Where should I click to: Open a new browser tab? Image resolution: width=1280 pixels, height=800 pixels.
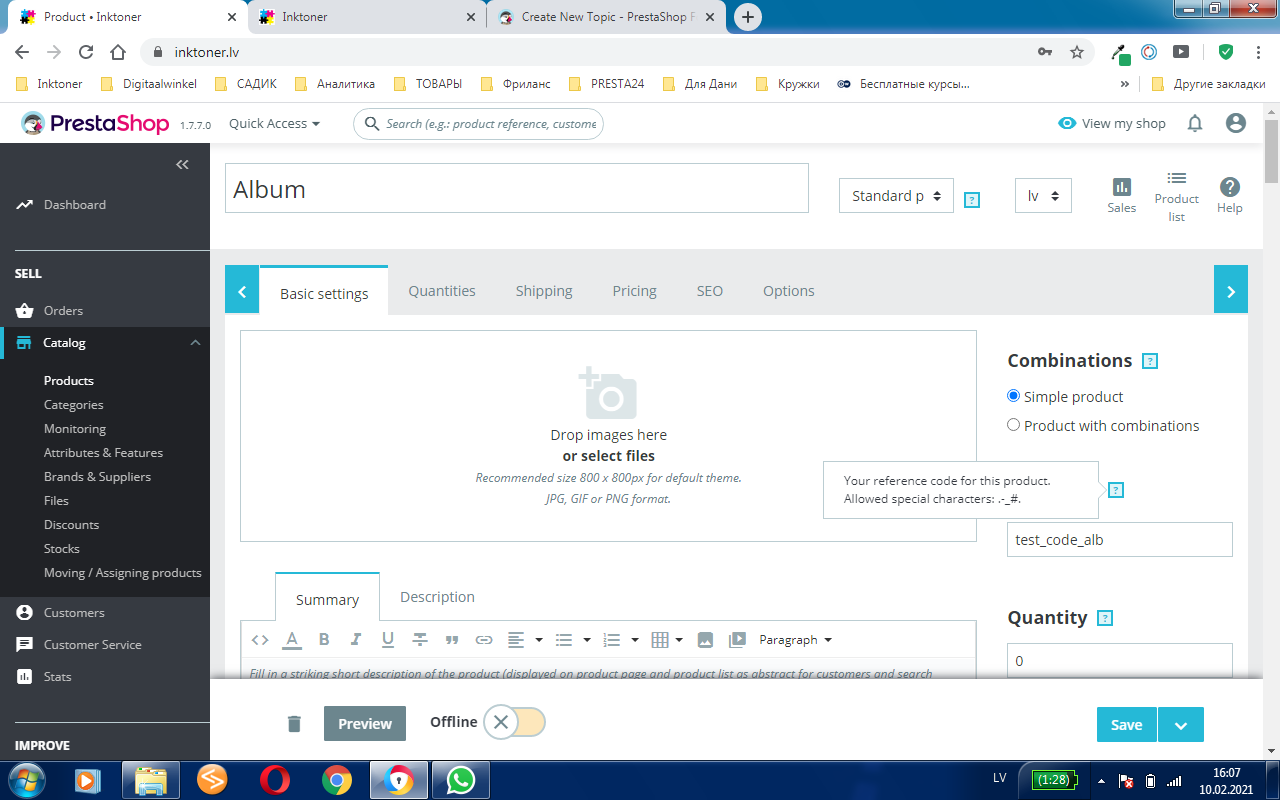(x=747, y=17)
